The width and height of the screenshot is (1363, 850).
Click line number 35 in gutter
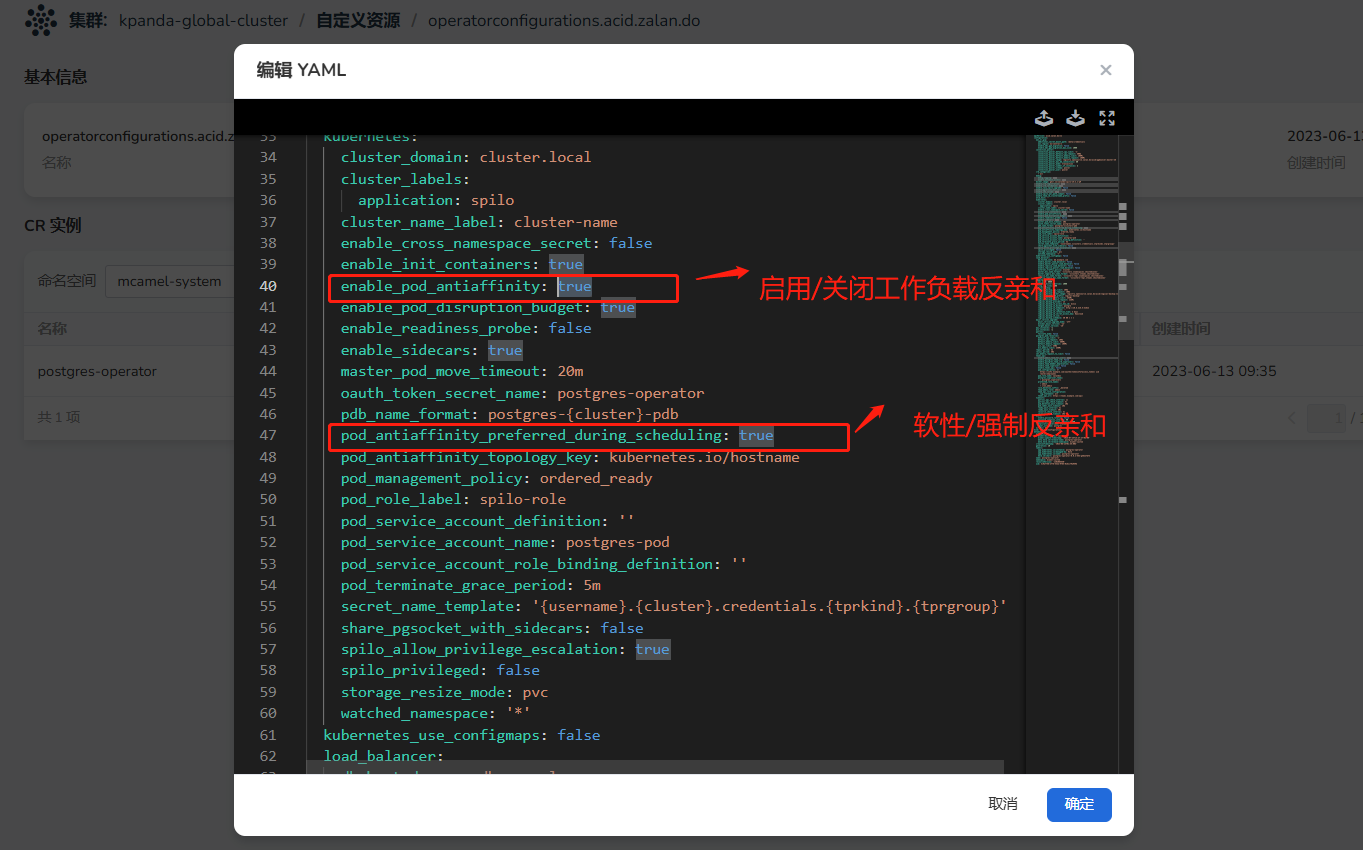[x=267, y=179]
